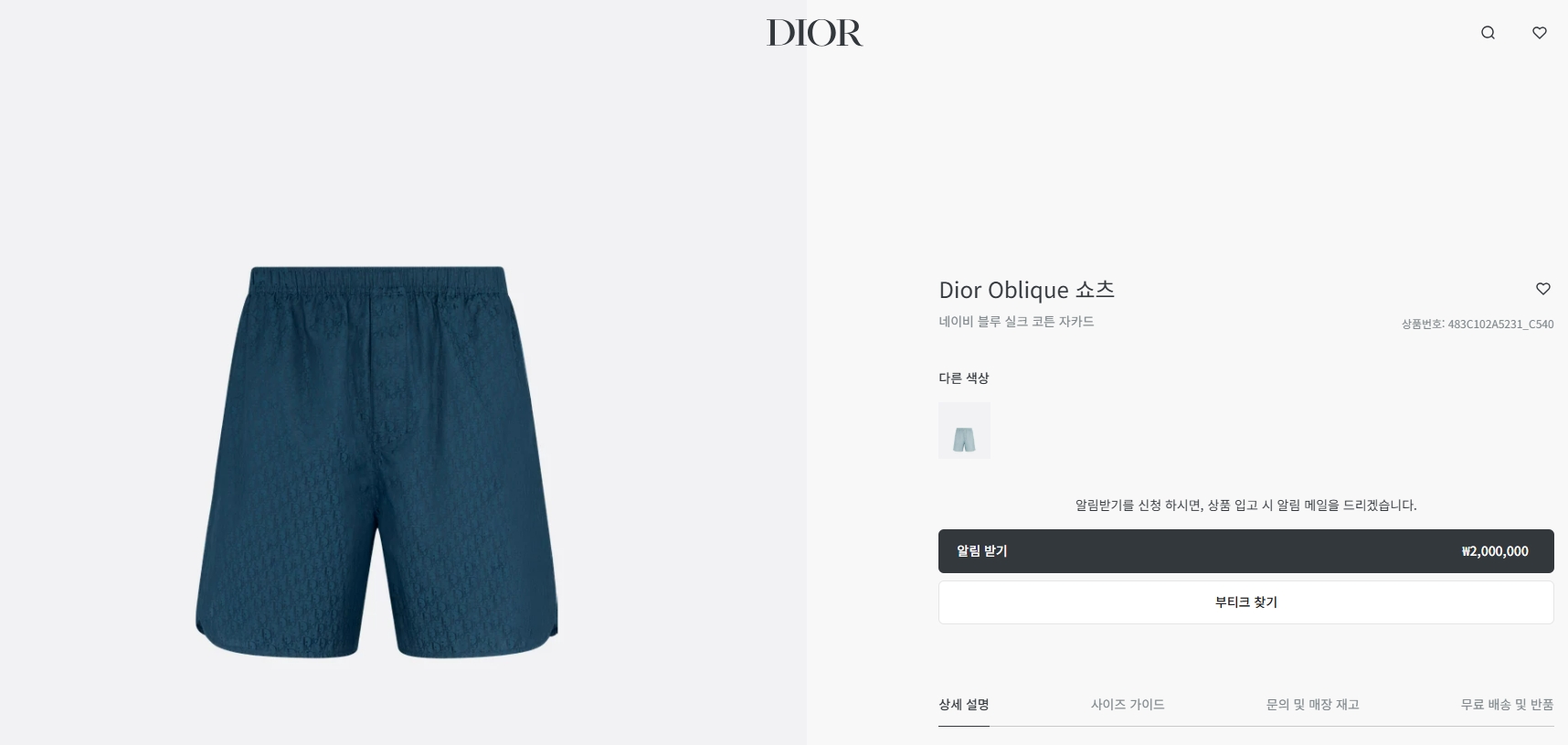Screen dimensions: 1568x745
Task: Select the light blue shorts color option
Action: point(964,431)
